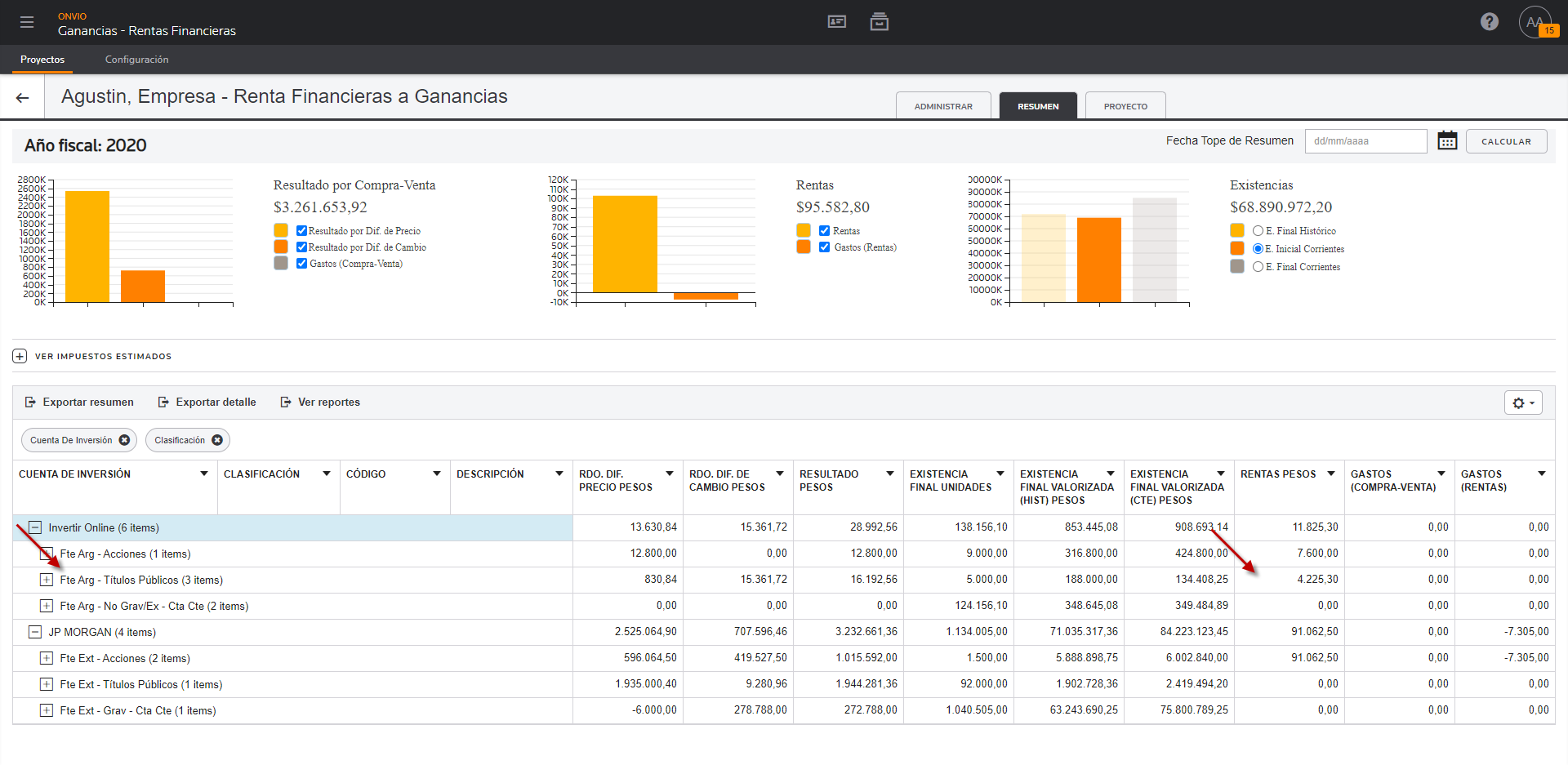The height and width of the screenshot is (765, 1568).
Task: Open Rdo. Dif. Precio Pesos column arrow
Action: 670,474
